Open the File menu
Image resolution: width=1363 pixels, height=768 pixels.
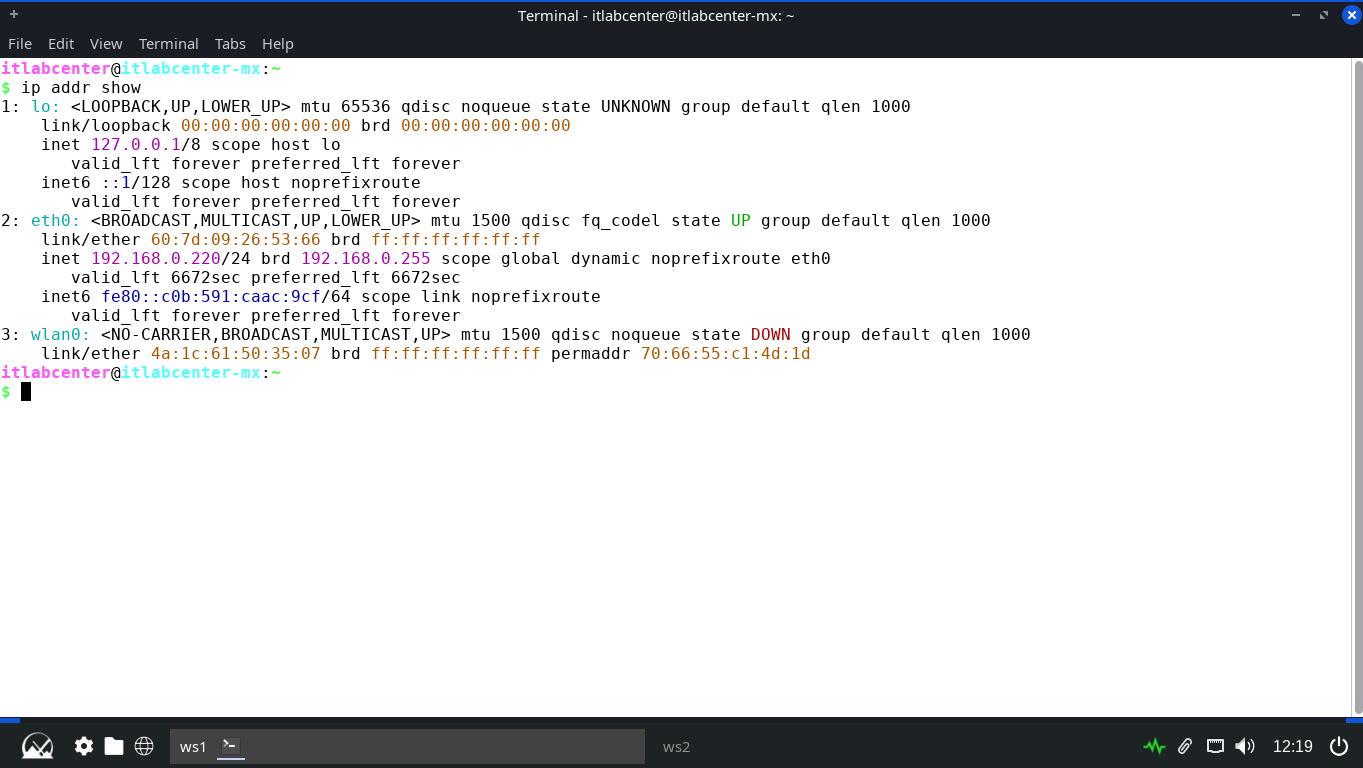tap(20, 44)
